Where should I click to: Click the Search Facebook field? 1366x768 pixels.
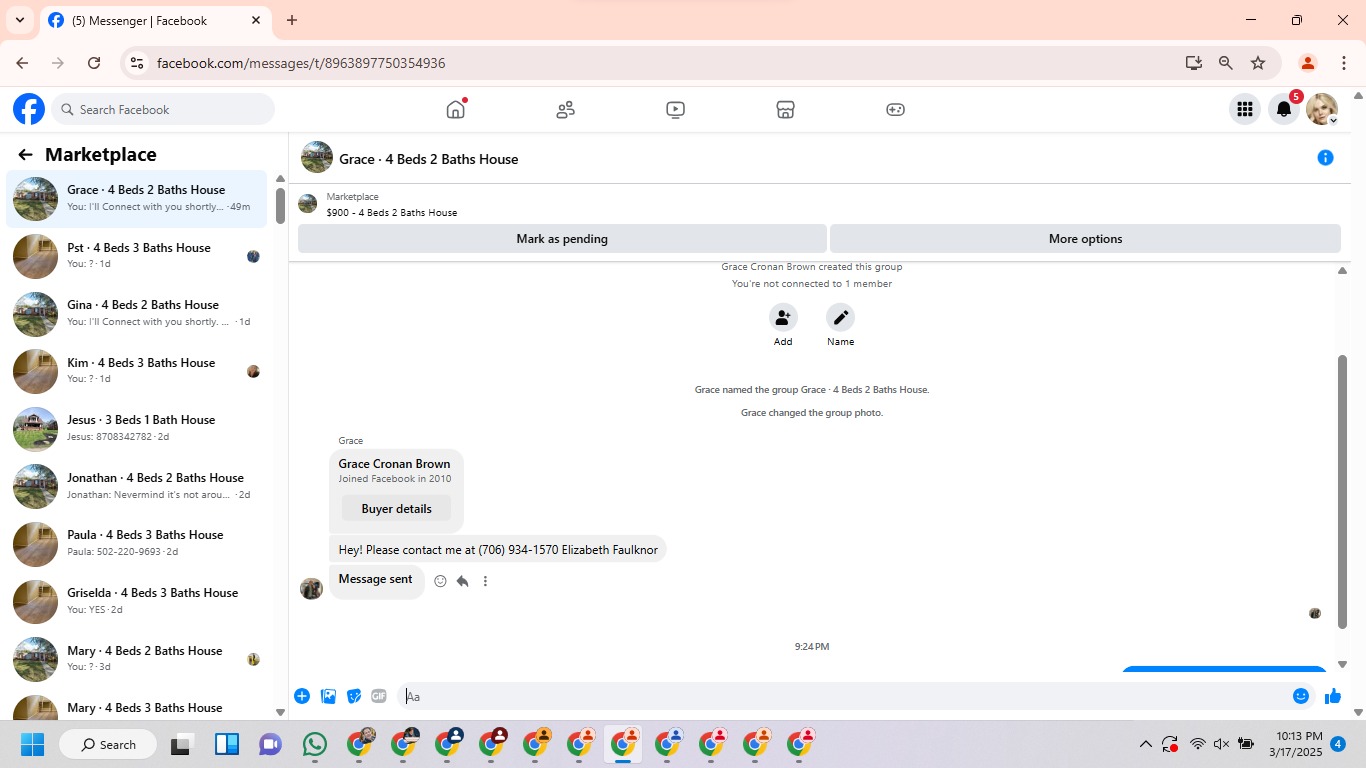point(163,109)
